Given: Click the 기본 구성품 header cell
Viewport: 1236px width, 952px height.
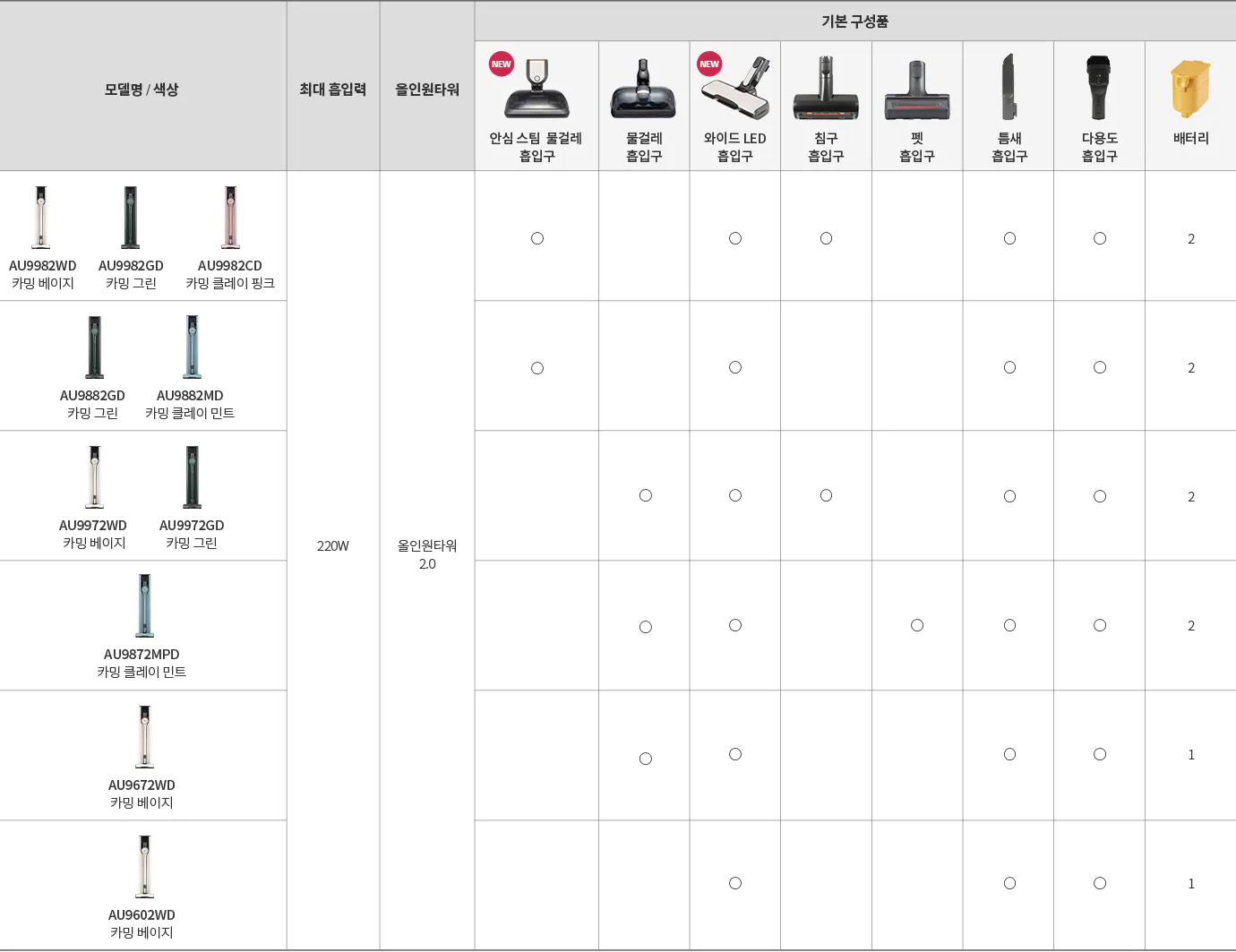Looking at the screenshot, I should click(x=854, y=21).
